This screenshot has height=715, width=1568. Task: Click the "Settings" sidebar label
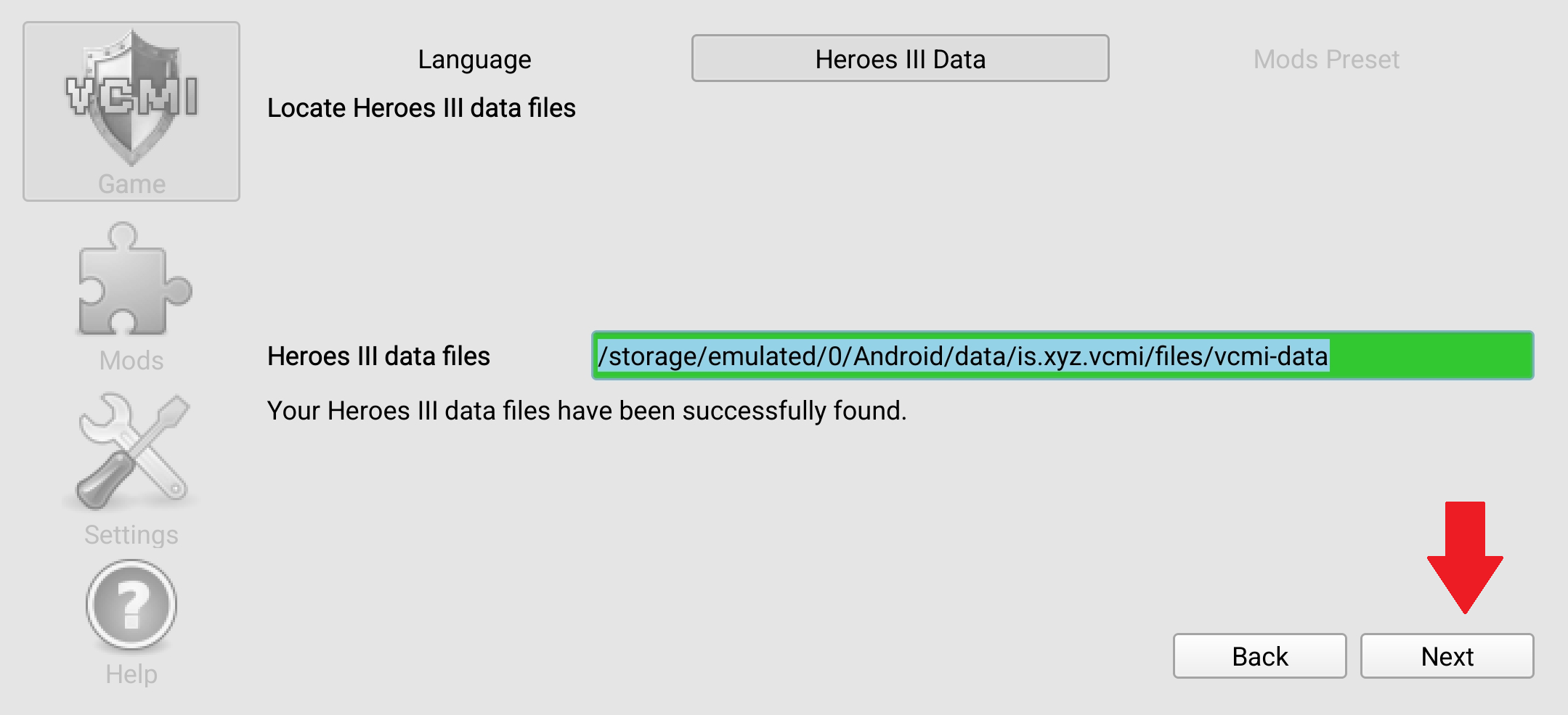tap(131, 535)
